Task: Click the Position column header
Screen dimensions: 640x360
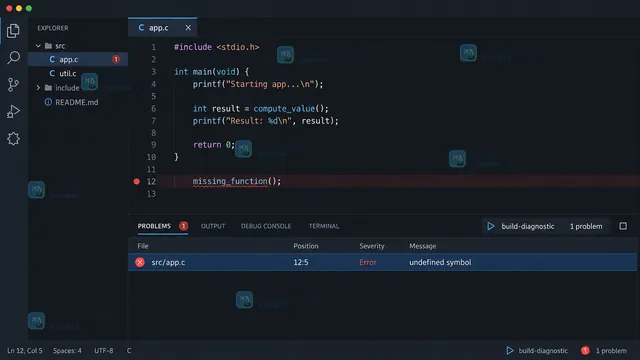Action: (306, 246)
